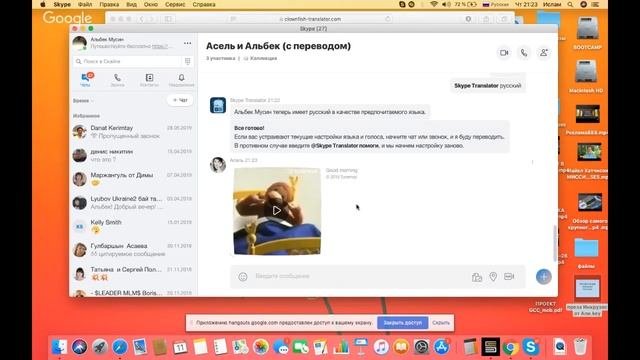
Task: Open Spotlight search in the menu bar
Action: pos(570,4)
